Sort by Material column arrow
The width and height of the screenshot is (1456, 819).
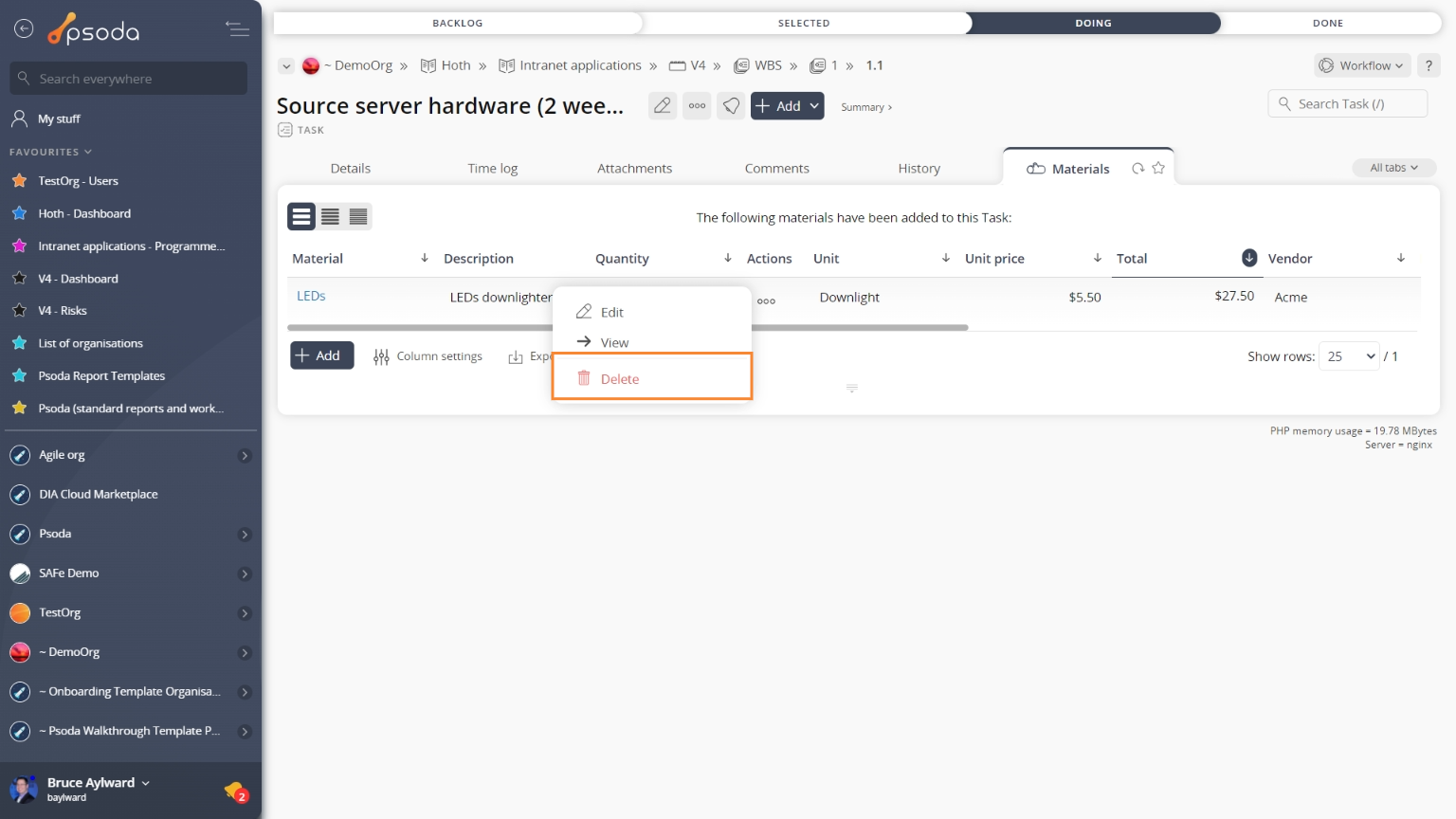click(424, 258)
